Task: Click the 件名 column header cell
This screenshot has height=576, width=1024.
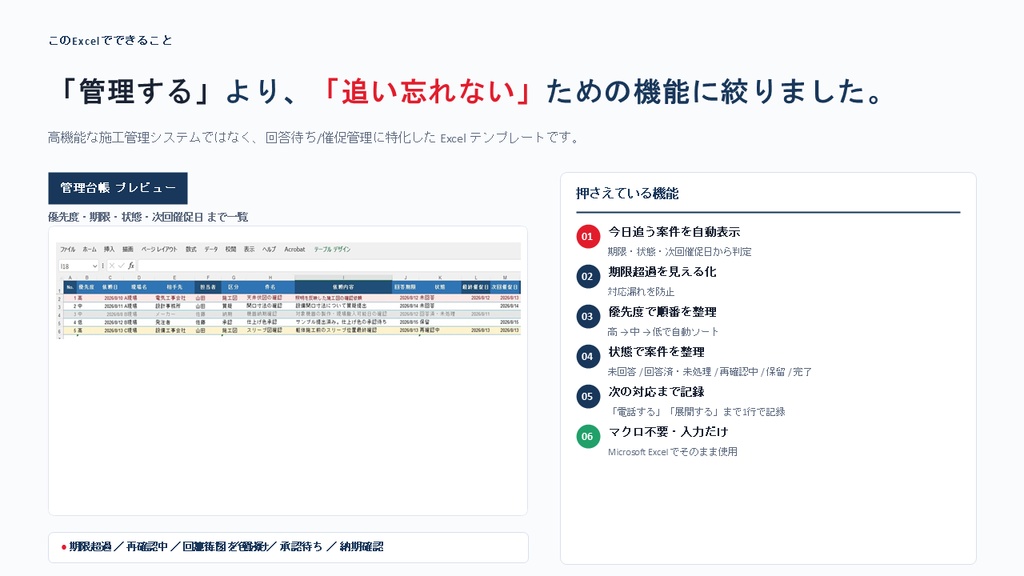Action: point(270,287)
